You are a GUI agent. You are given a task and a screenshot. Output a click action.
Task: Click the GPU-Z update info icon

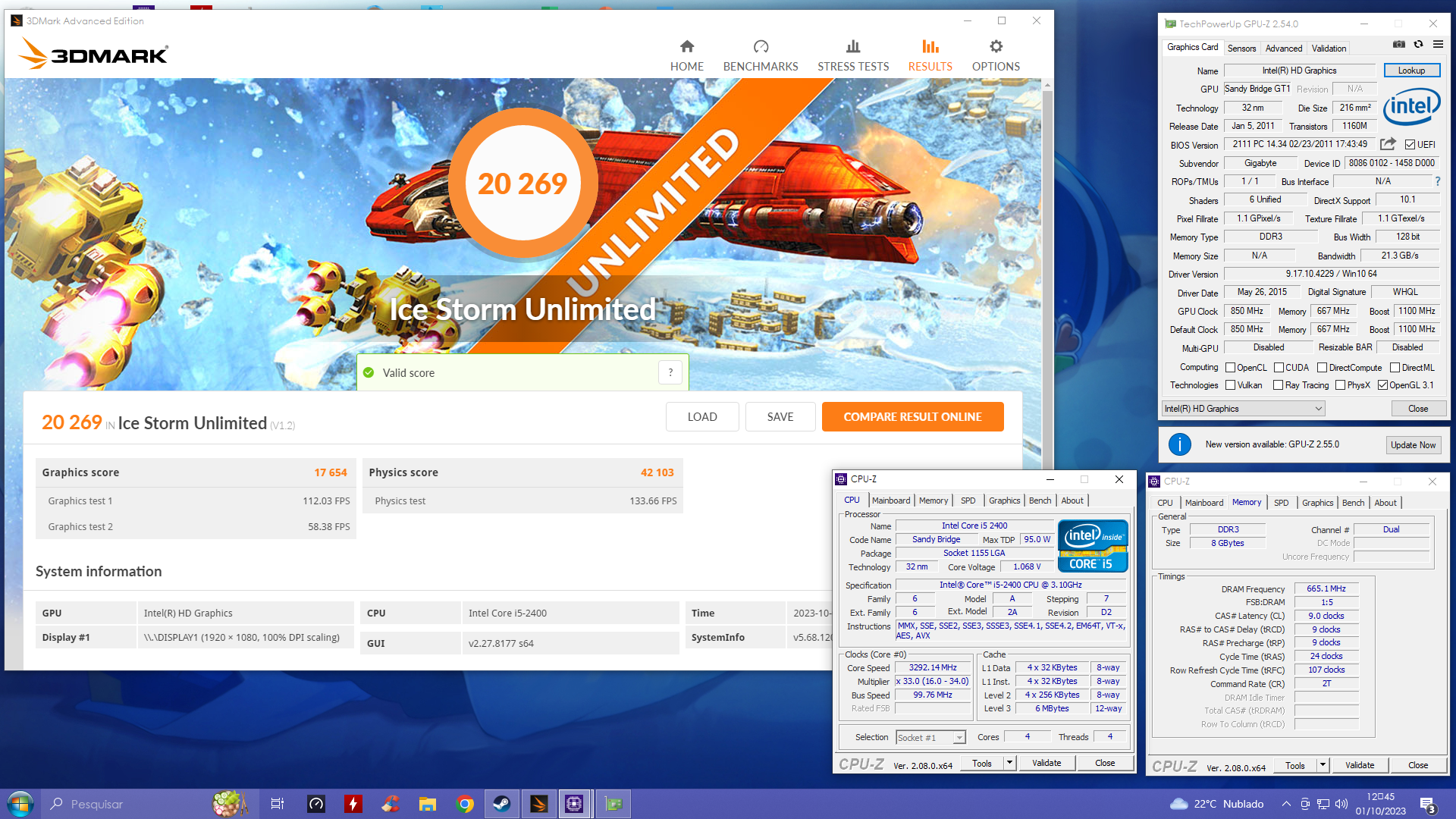[1179, 444]
